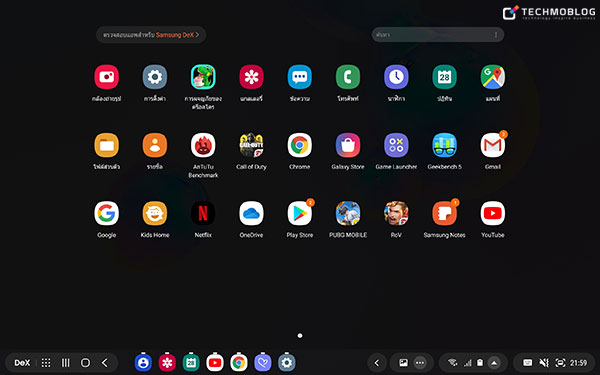600x375 pixels.
Task: Click the battery status icon
Action: (x=480, y=363)
